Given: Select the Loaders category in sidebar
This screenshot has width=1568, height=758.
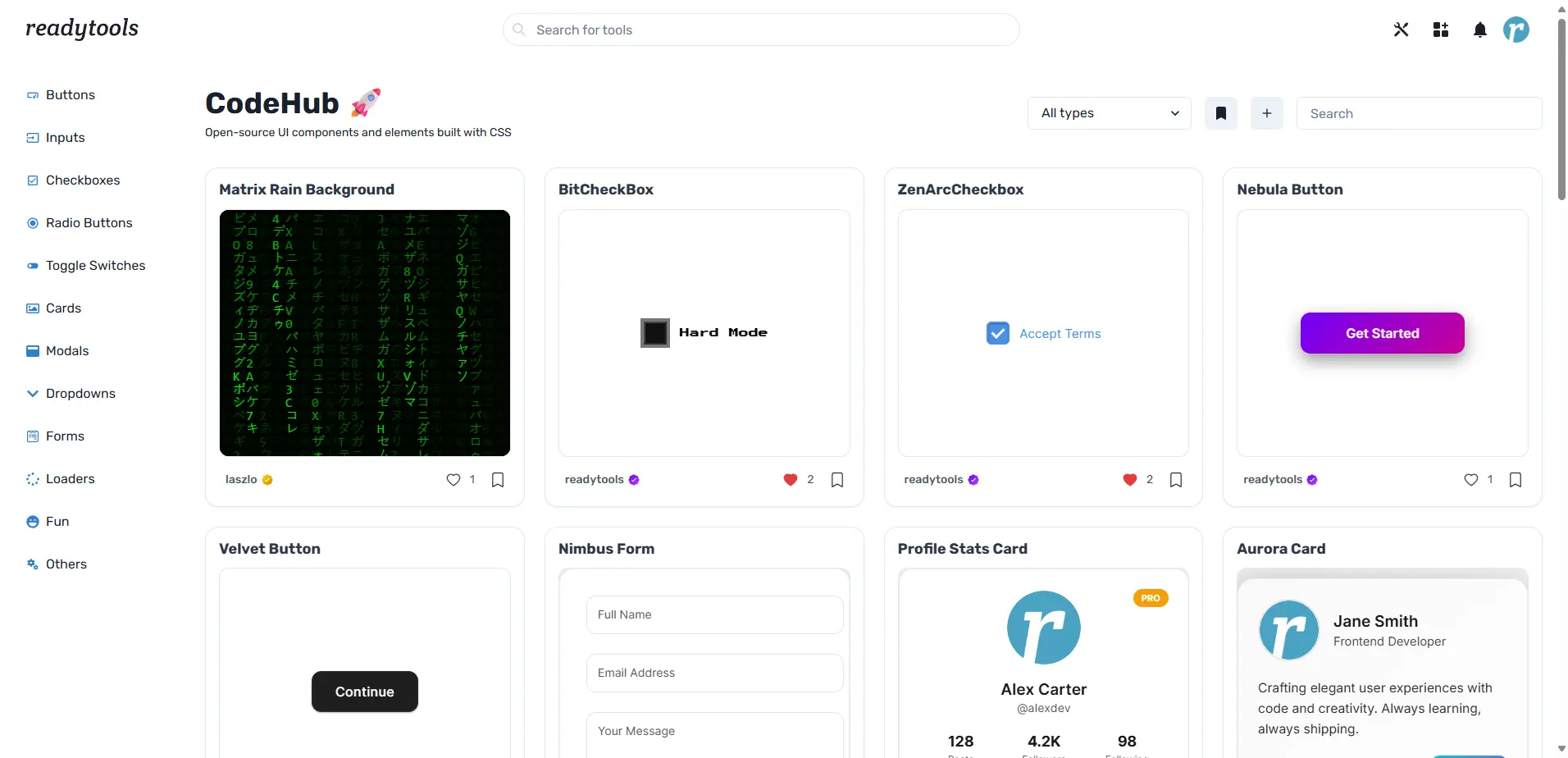Looking at the screenshot, I should 71,478.
